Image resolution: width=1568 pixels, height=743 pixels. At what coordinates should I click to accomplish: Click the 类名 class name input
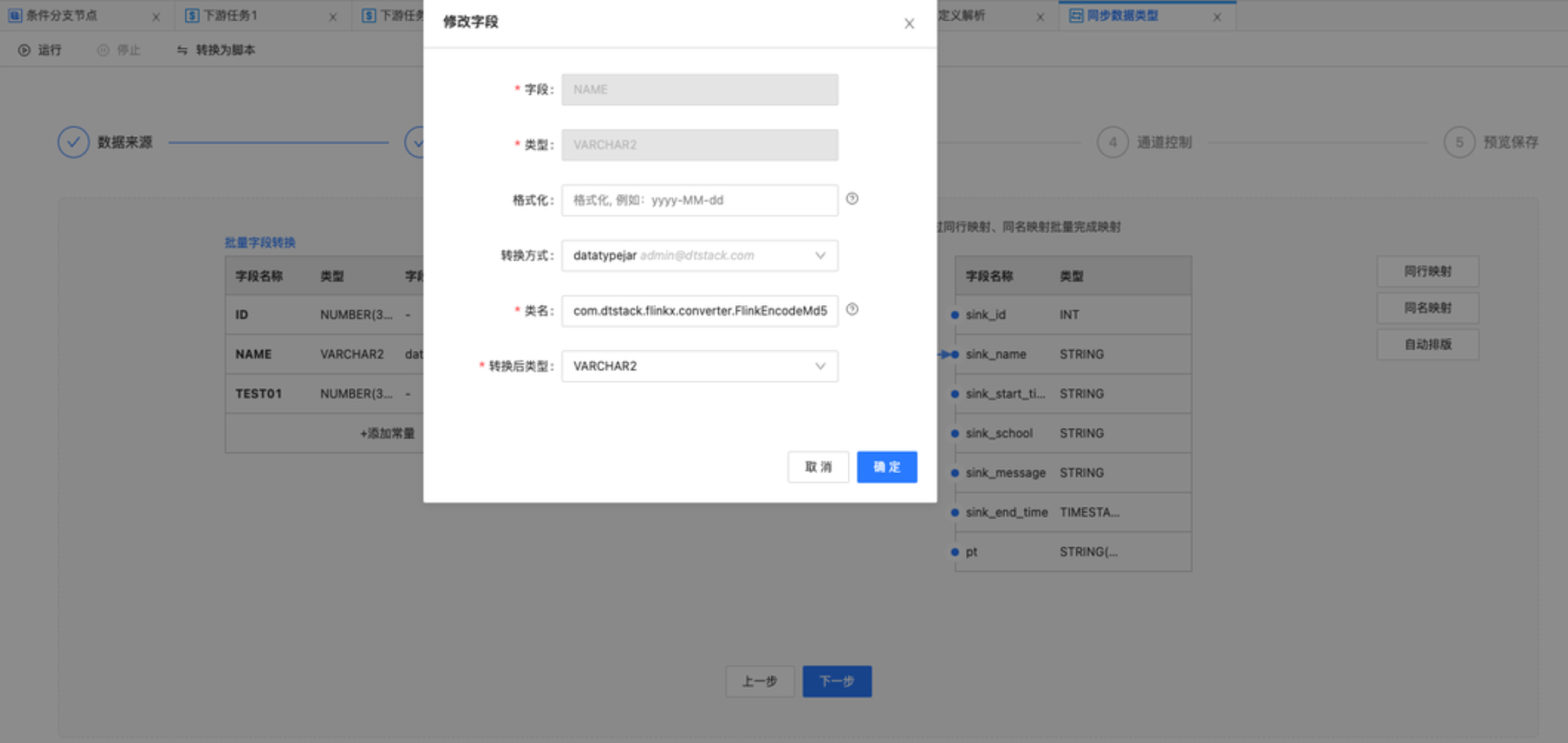(699, 311)
